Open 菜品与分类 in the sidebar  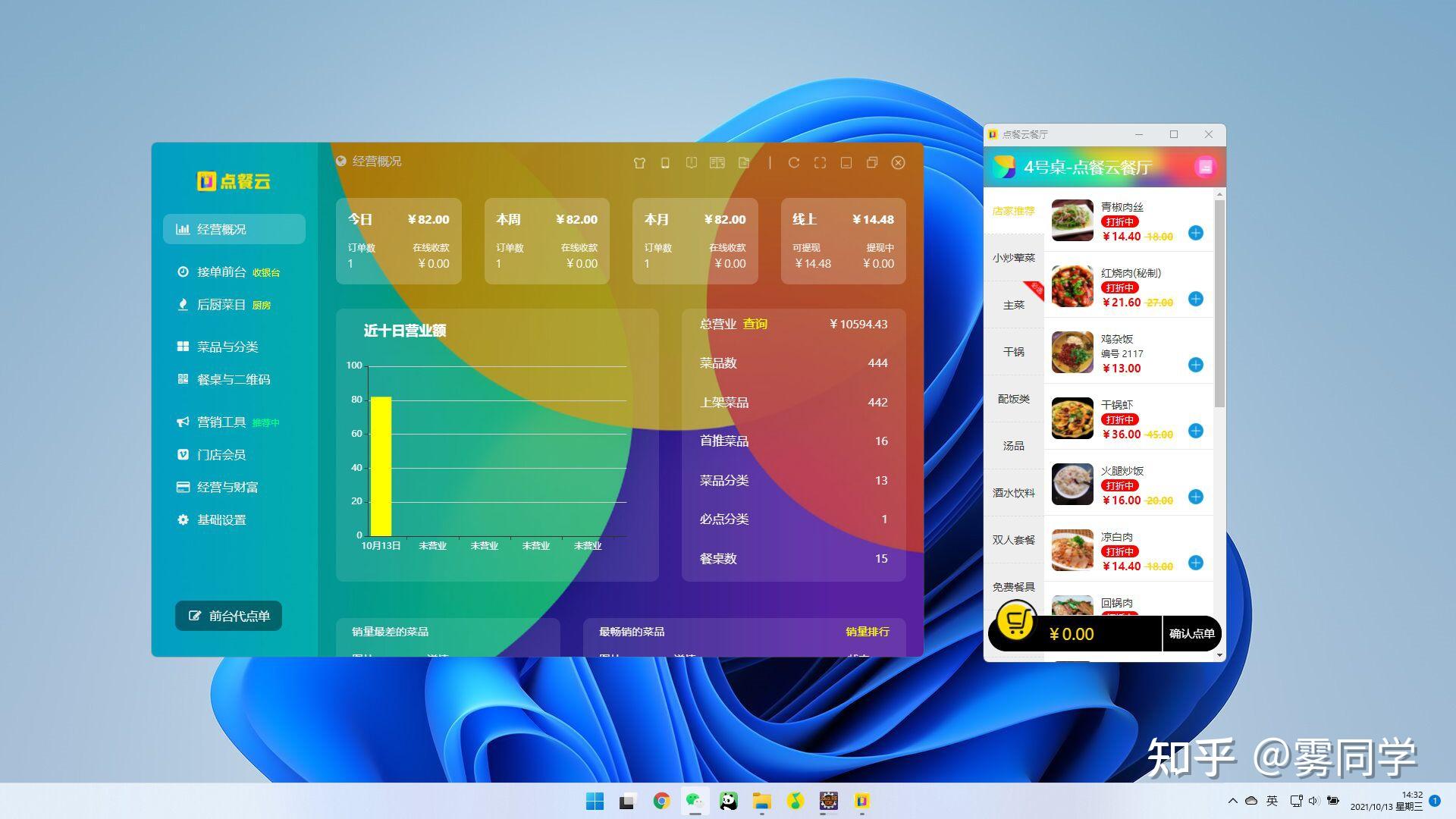227,347
